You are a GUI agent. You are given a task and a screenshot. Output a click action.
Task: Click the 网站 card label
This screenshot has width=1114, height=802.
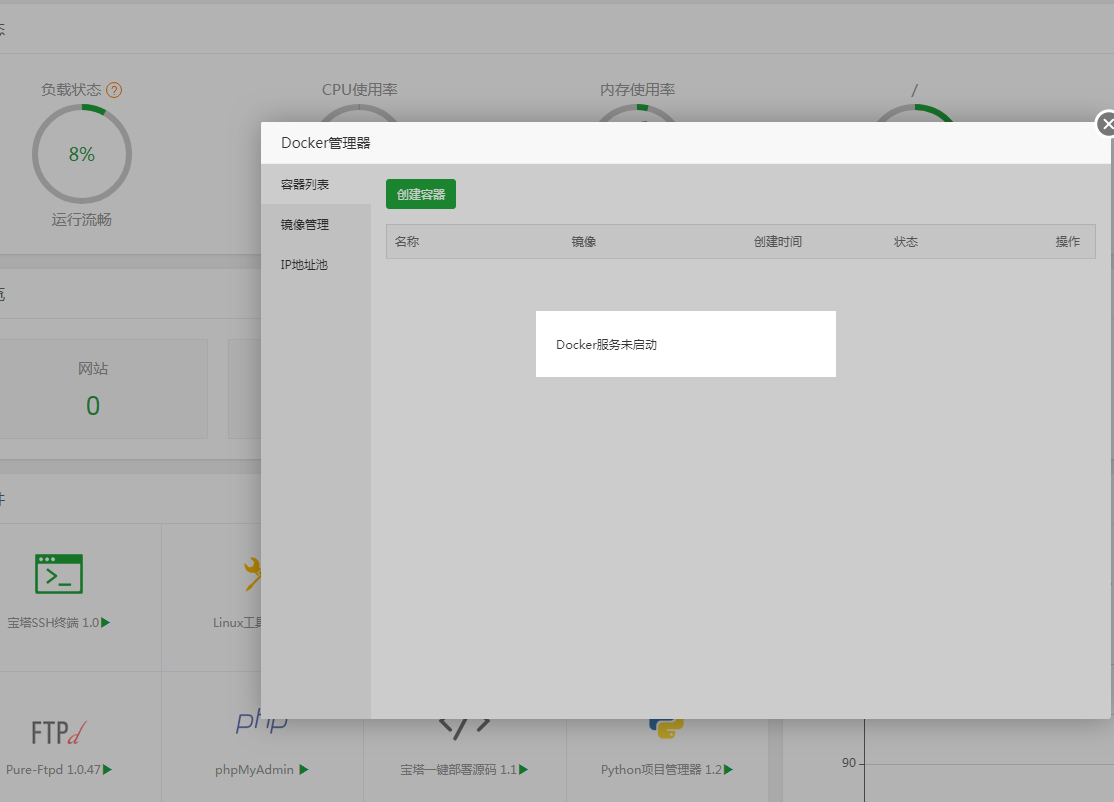point(93,369)
